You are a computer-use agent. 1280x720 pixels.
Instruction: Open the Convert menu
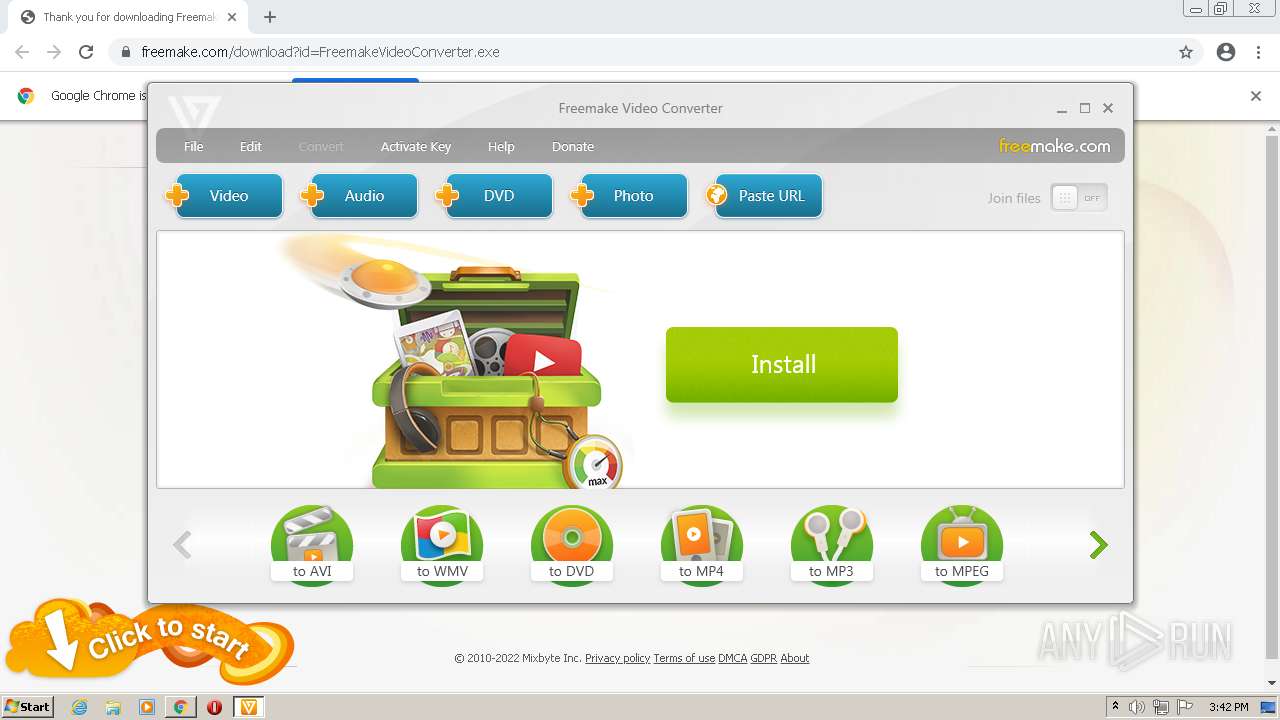click(321, 146)
